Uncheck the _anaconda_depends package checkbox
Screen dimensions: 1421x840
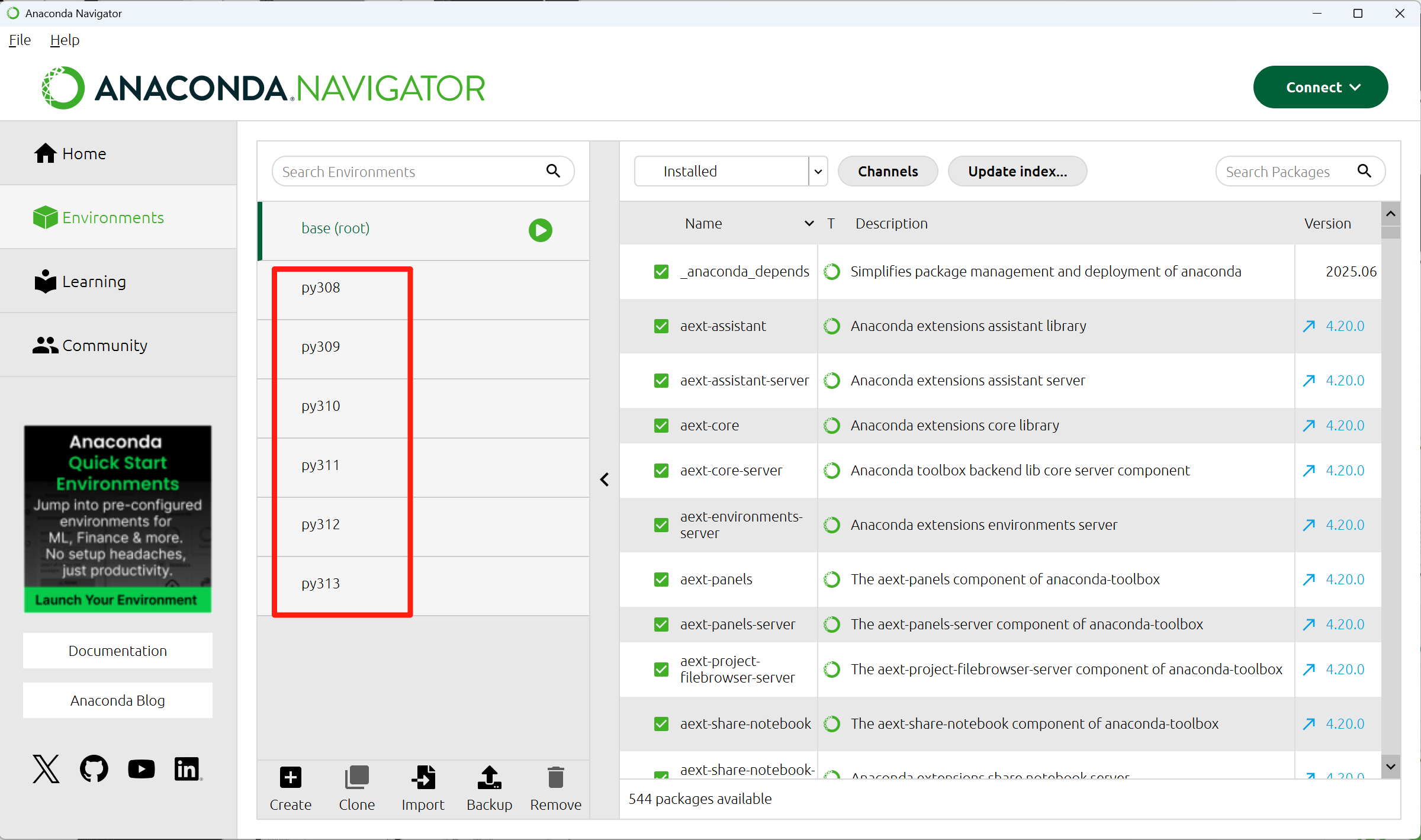tap(661, 272)
